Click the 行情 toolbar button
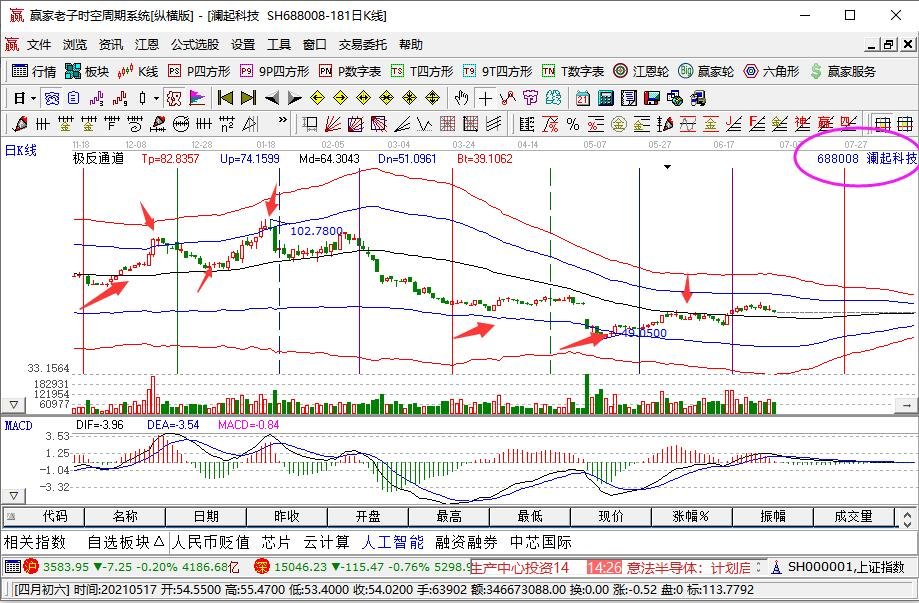The height and width of the screenshot is (603, 919). [x=34, y=71]
